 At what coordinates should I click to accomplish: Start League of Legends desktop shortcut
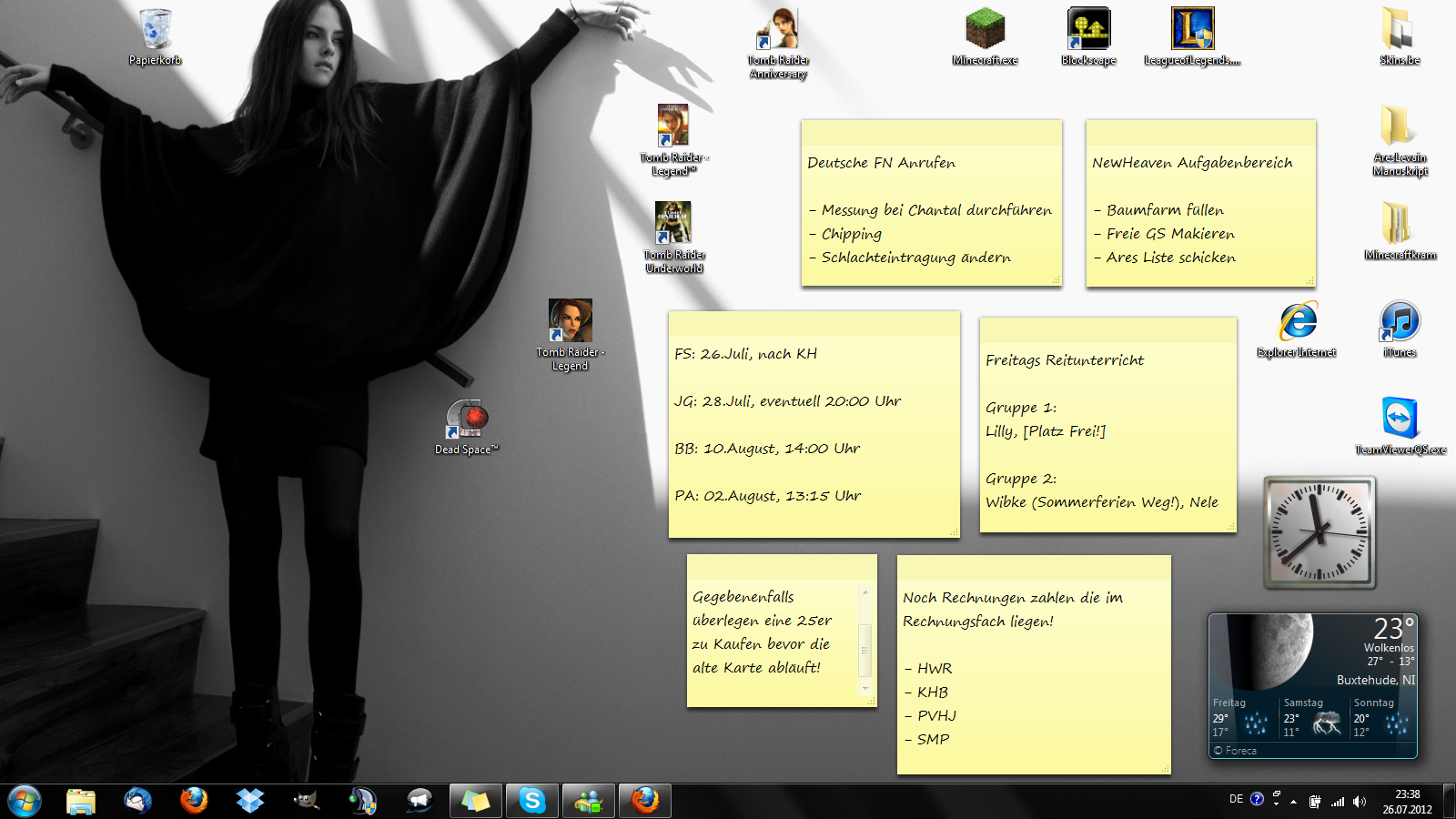[x=1192, y=32]
